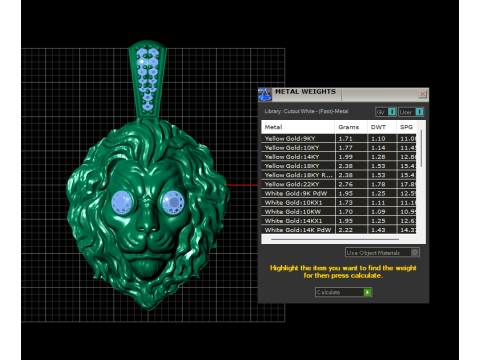Toggle the GV library button
480x360 pixels.
coord(386,112)
